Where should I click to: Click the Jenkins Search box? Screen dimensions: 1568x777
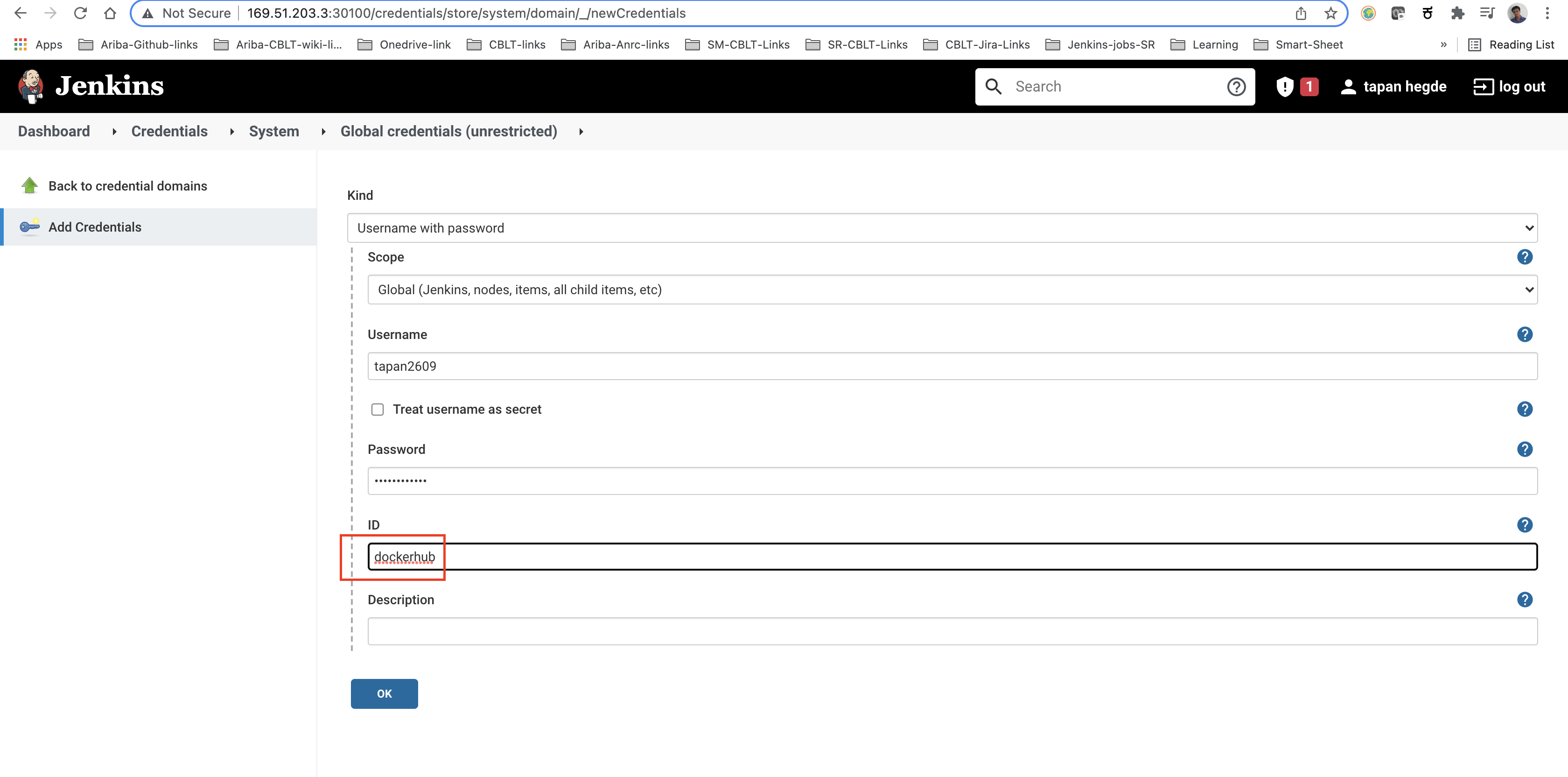tap(1115, 86)
